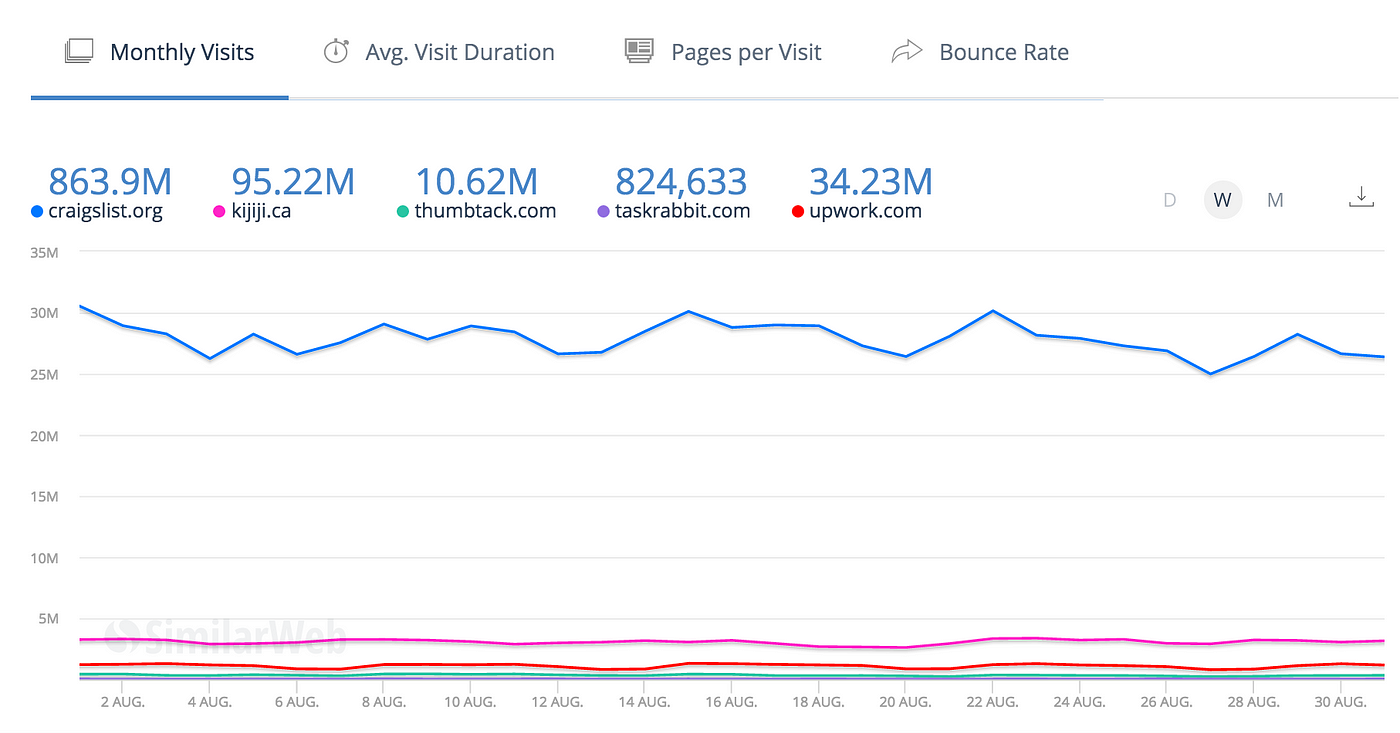Click the 15M y-axis label
Screen dimensions: 1400x733
pos(44,496)
